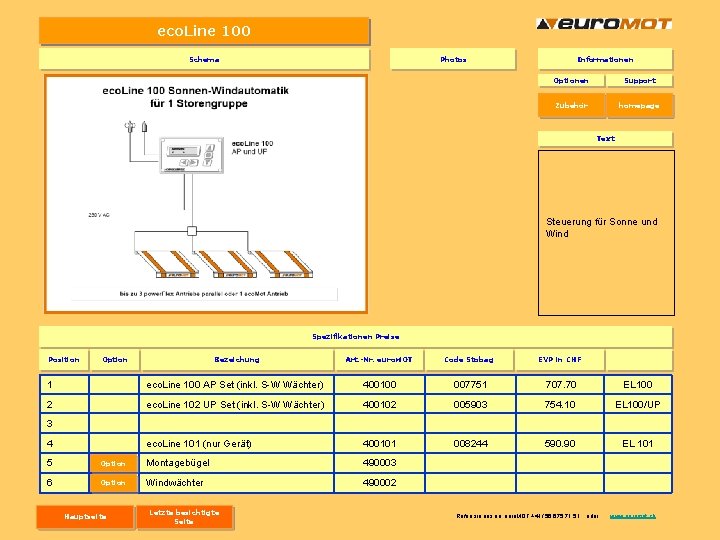
Task: Click the ecoLine 100 title banner
Action: pyautogui.click(x=204, y=31)
